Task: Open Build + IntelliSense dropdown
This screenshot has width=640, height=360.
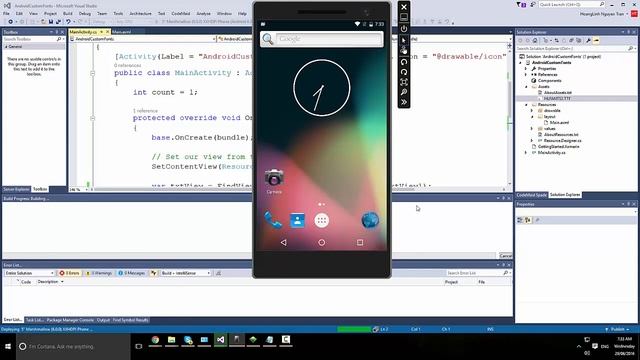Action: click(x=186, y=273)
